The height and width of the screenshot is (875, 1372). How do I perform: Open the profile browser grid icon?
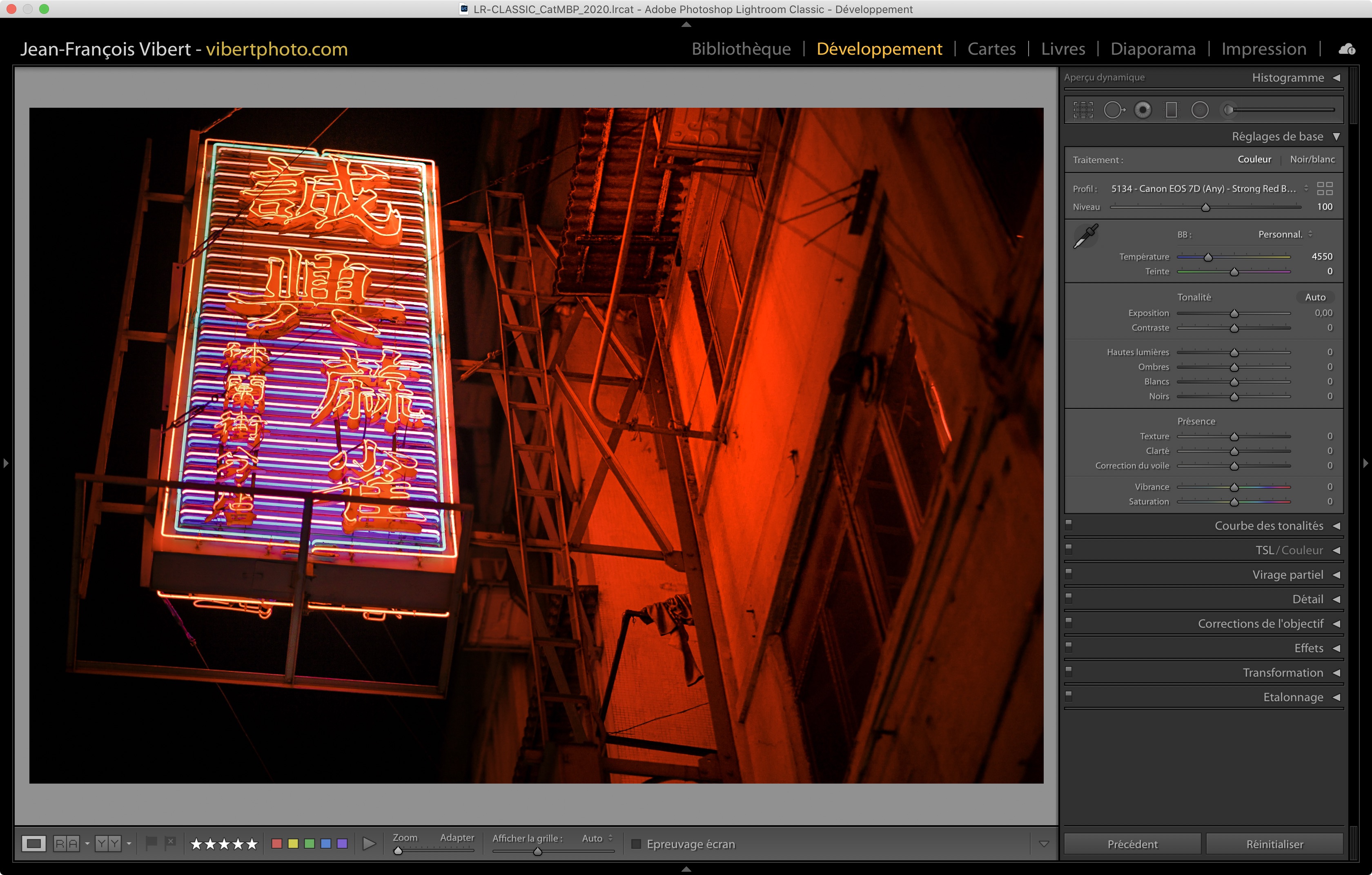[x=1325, y=189]
